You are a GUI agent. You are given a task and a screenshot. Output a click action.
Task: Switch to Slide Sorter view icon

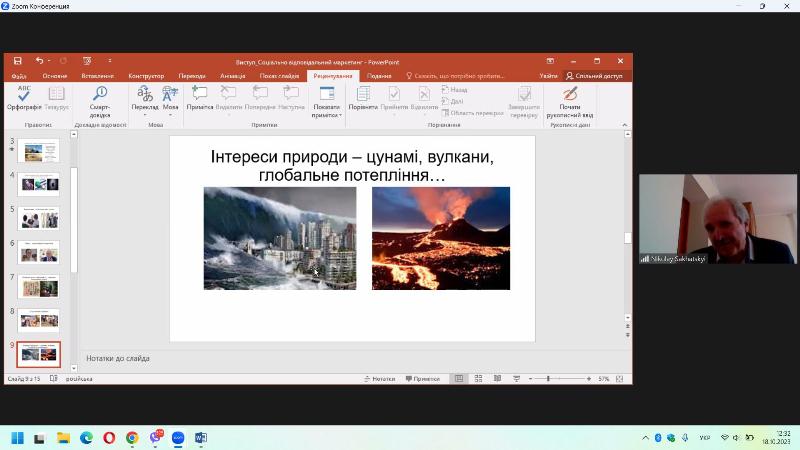pyautogui.click(x=478, y=379)
